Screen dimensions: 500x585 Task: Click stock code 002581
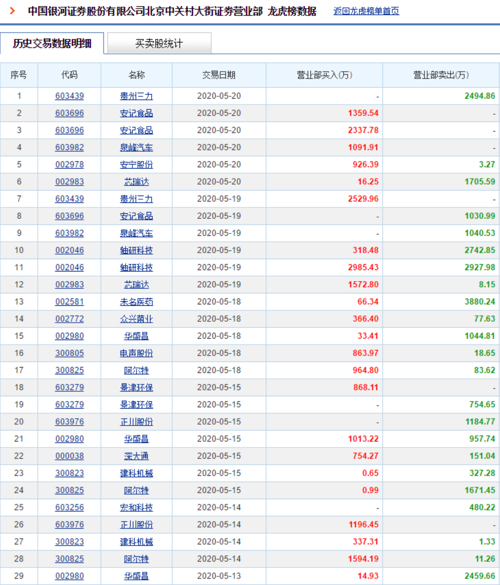click(x=69, y=302)
